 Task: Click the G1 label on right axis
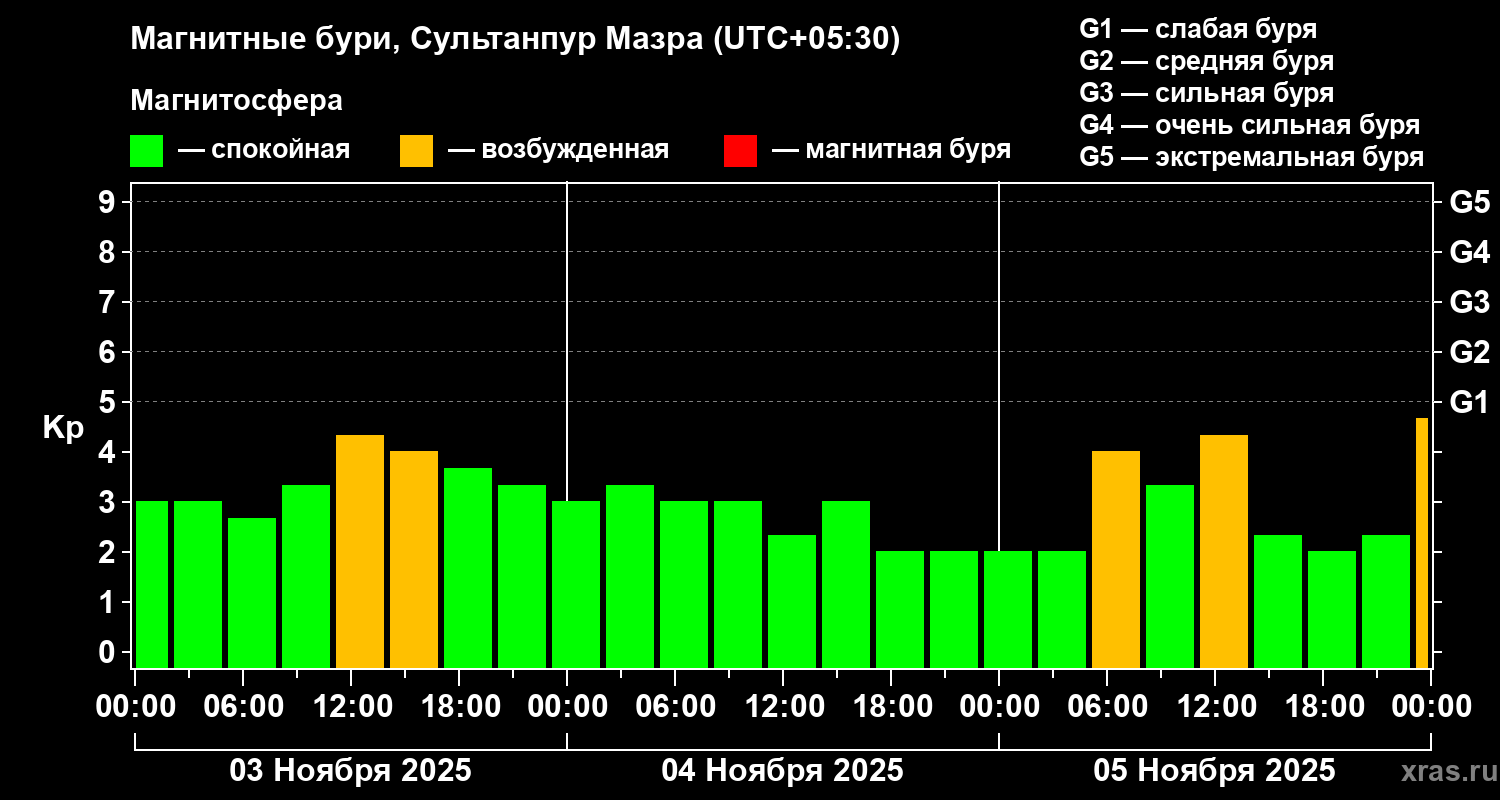1469,402
